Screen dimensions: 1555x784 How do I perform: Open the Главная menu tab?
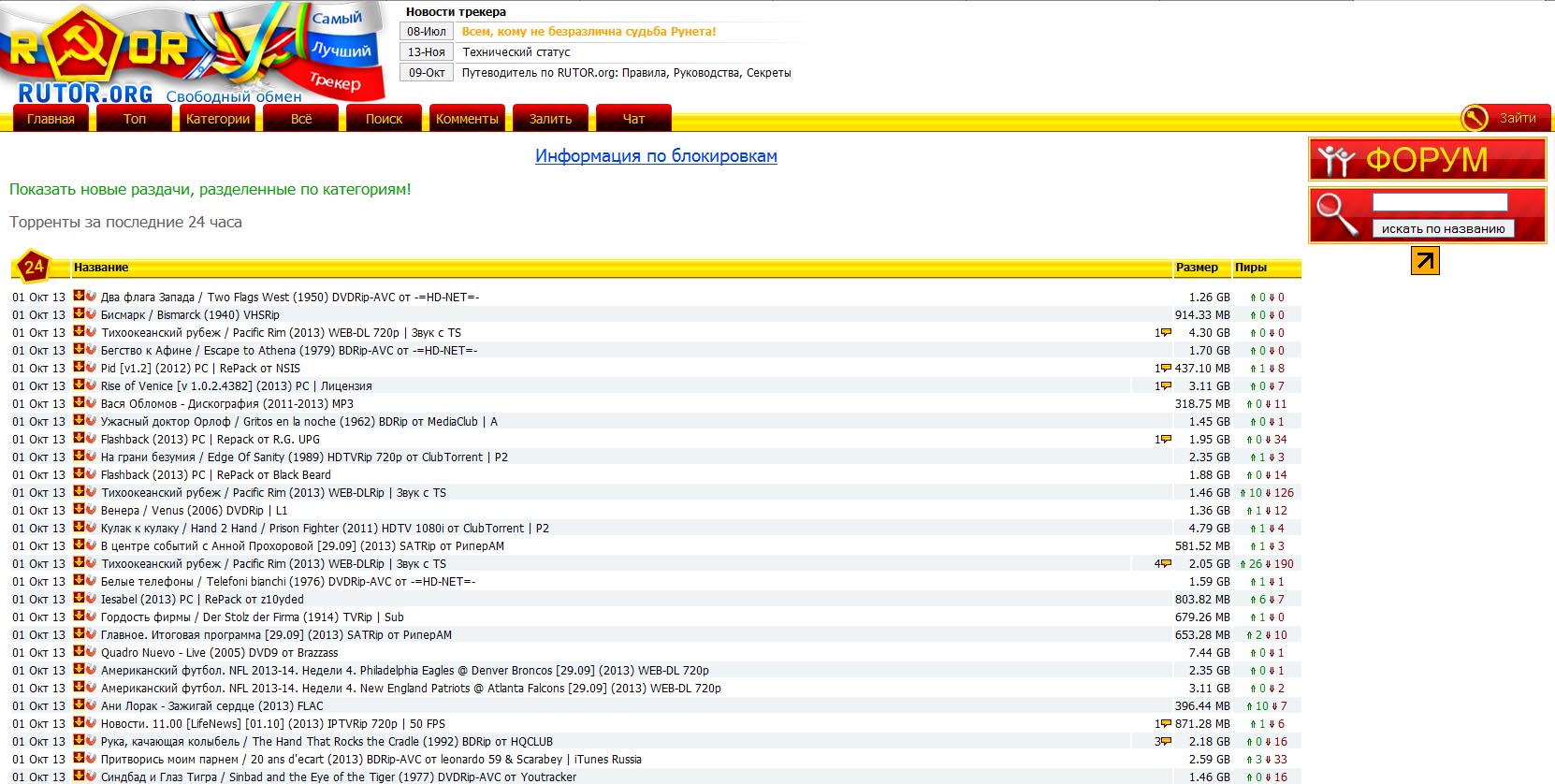coord(51,119)
